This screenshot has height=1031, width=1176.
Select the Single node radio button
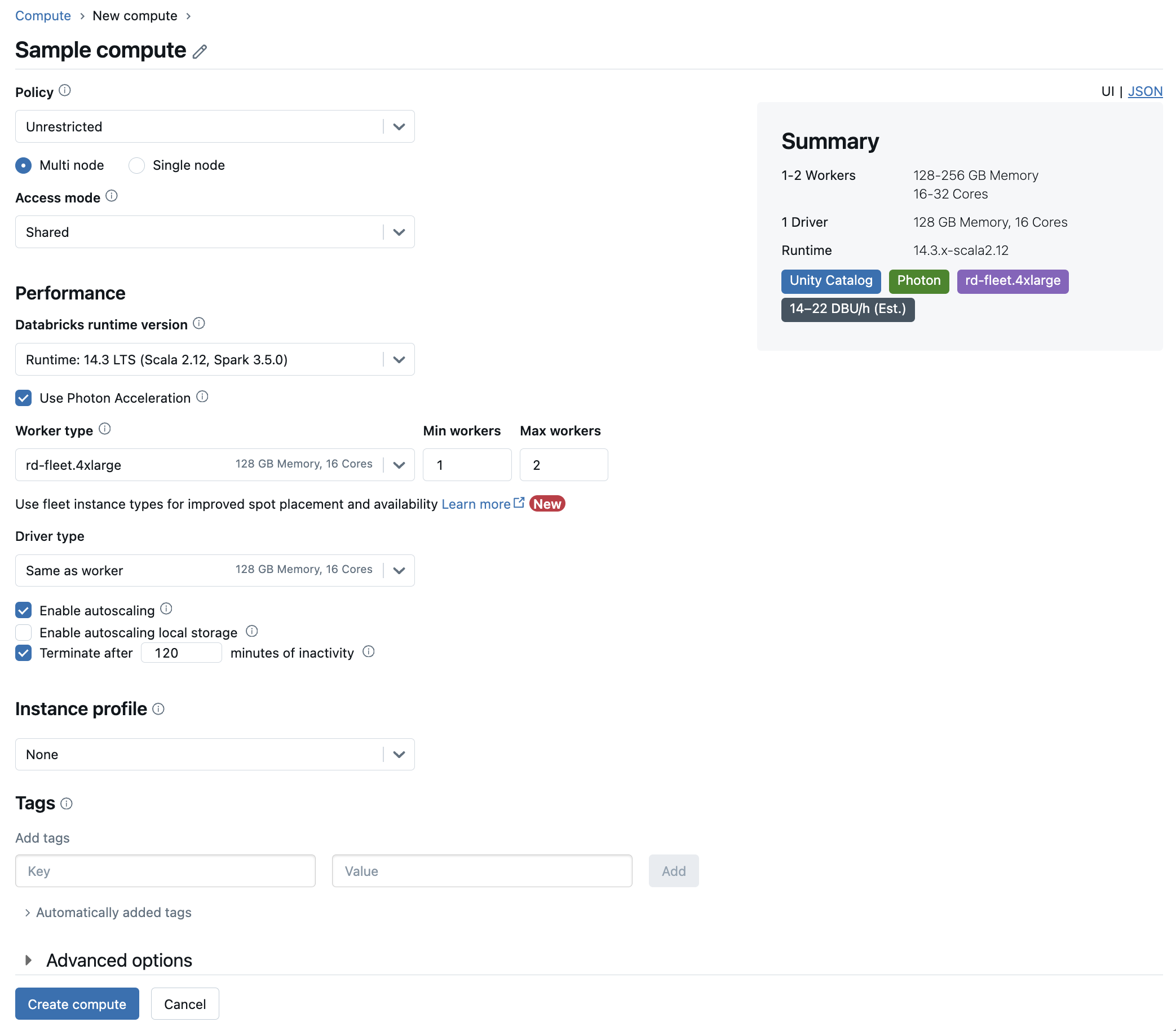(137, 166)
